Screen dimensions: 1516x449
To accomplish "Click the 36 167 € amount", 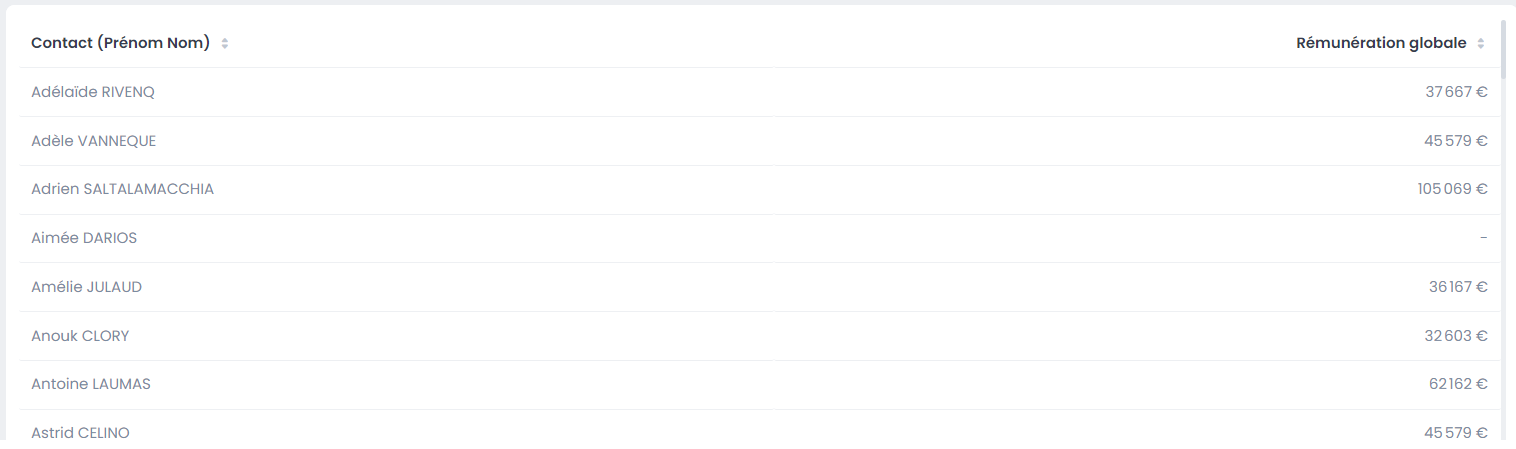I will 1458,287.
